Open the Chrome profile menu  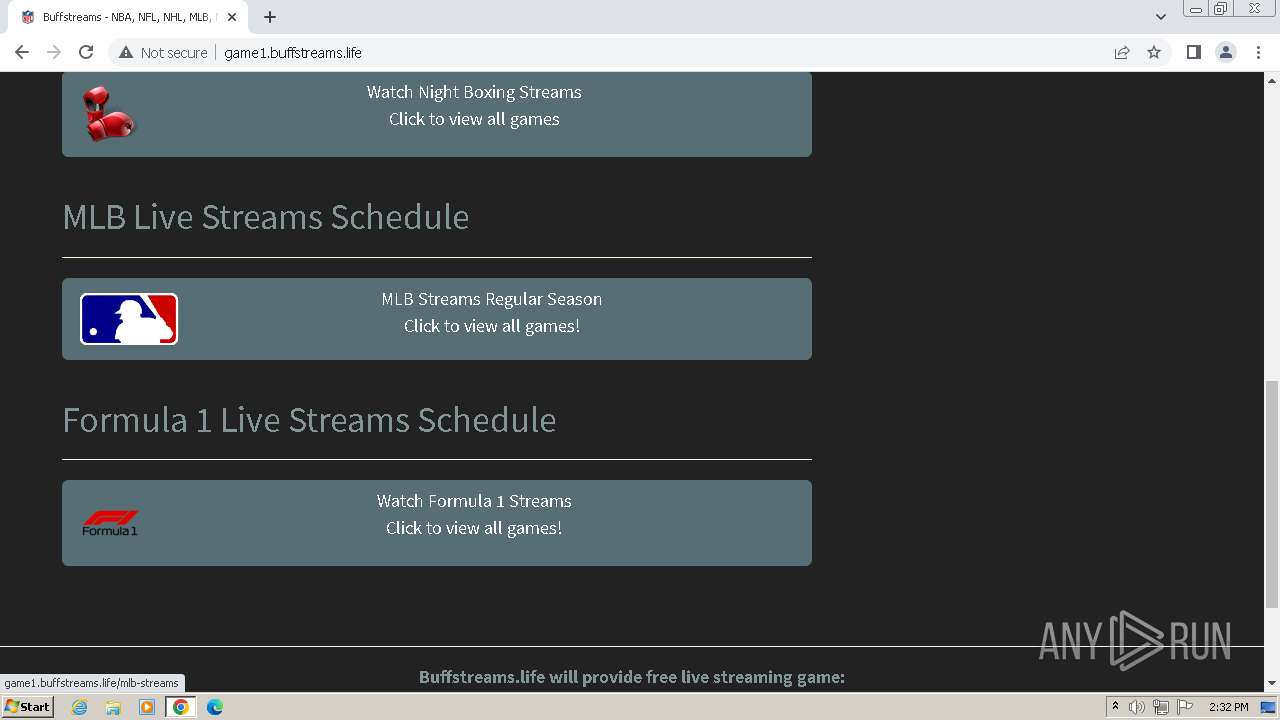(x=1225, y=52)
